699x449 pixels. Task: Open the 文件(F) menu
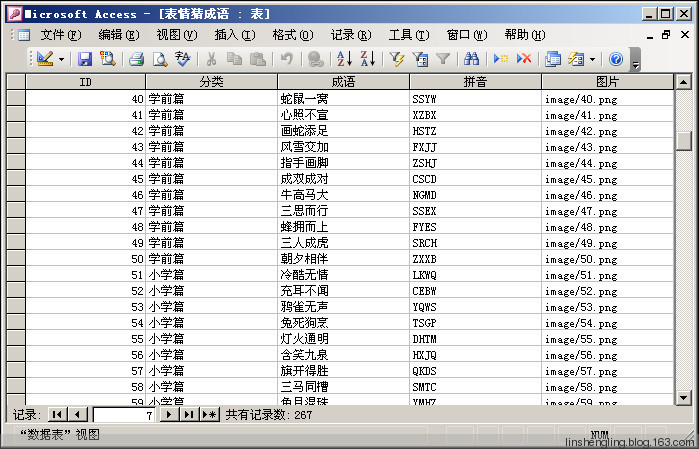[x=61, y=35]
